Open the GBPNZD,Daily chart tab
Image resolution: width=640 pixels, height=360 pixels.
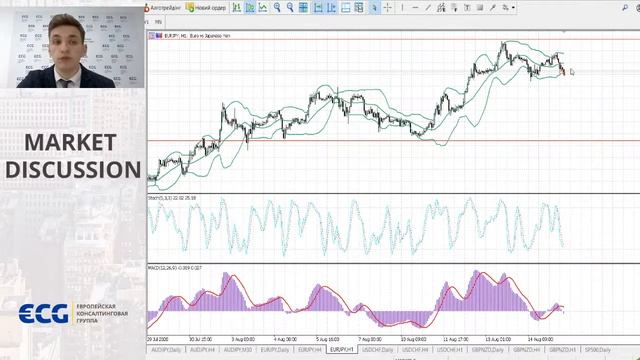488,350
